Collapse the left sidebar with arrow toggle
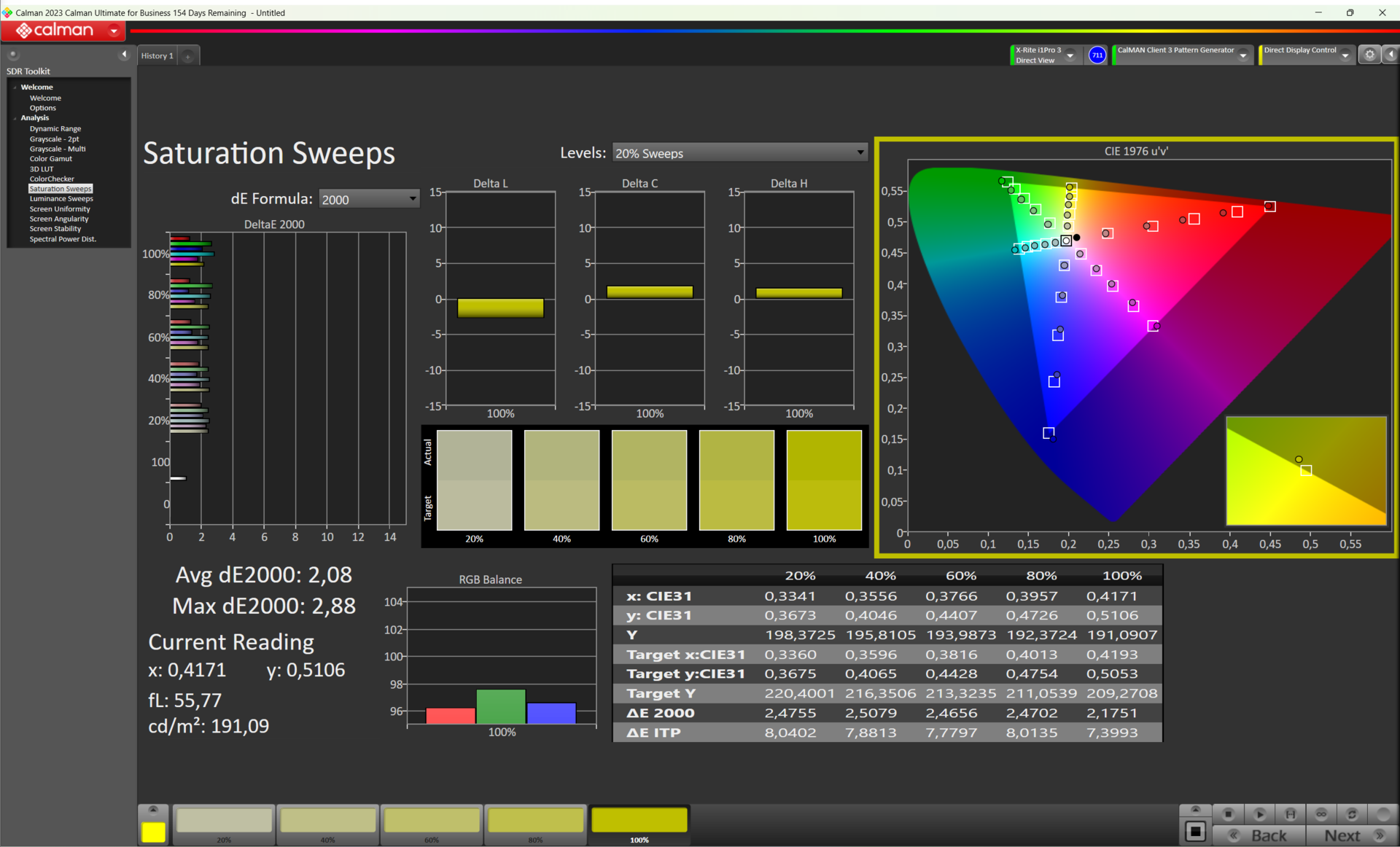The width and height of the screenshot is (1400, 847). tap(124, 55)
